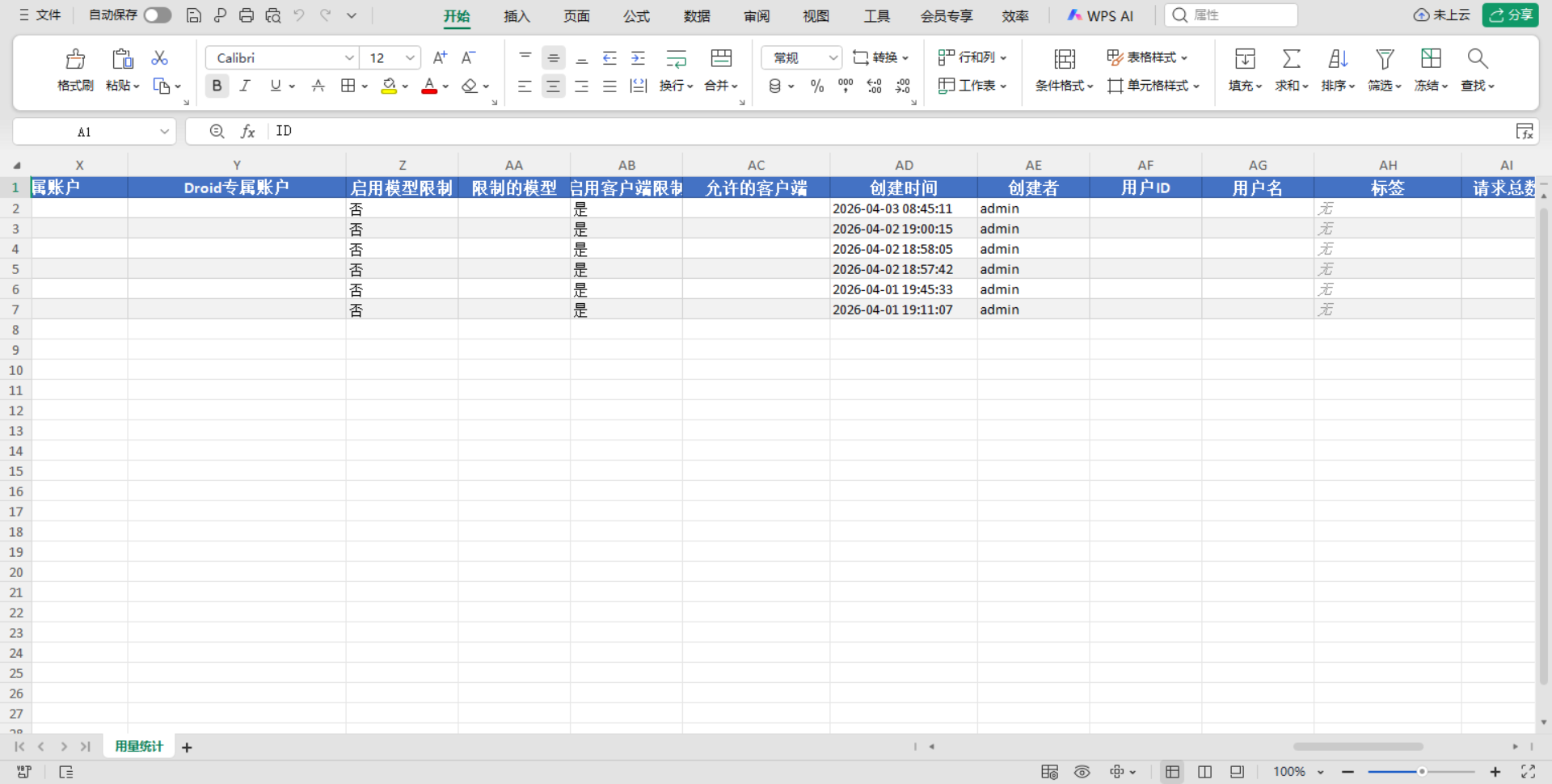Click the Paste clipboard icon
Viewport: 1552px width, 784px height.
122,59
